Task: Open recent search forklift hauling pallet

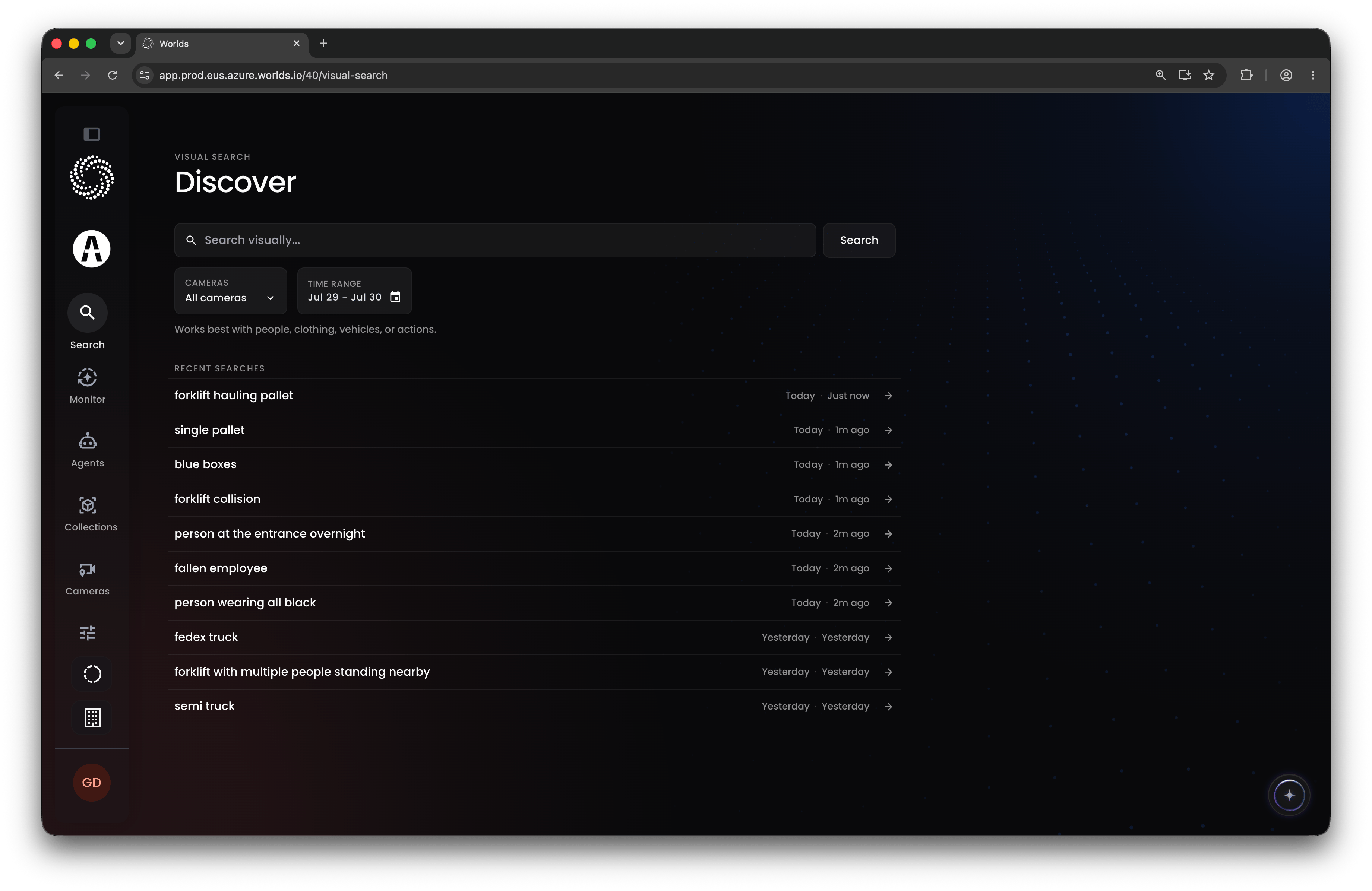Action: (534, 395)
